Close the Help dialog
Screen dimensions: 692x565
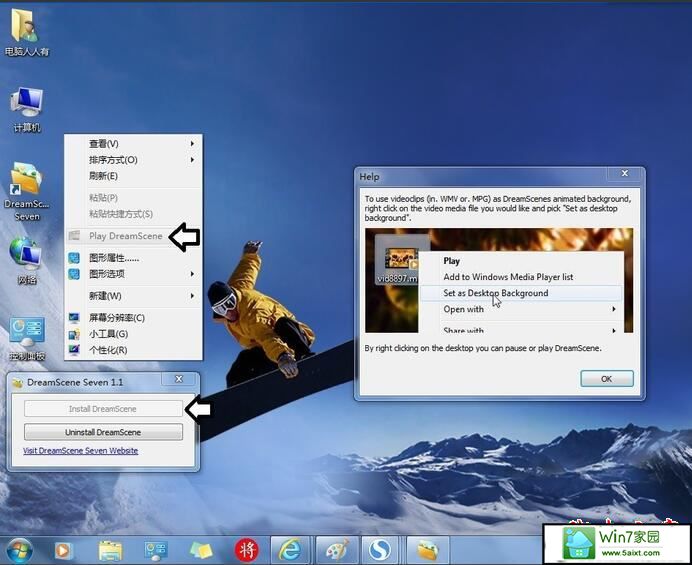[624, 173]
